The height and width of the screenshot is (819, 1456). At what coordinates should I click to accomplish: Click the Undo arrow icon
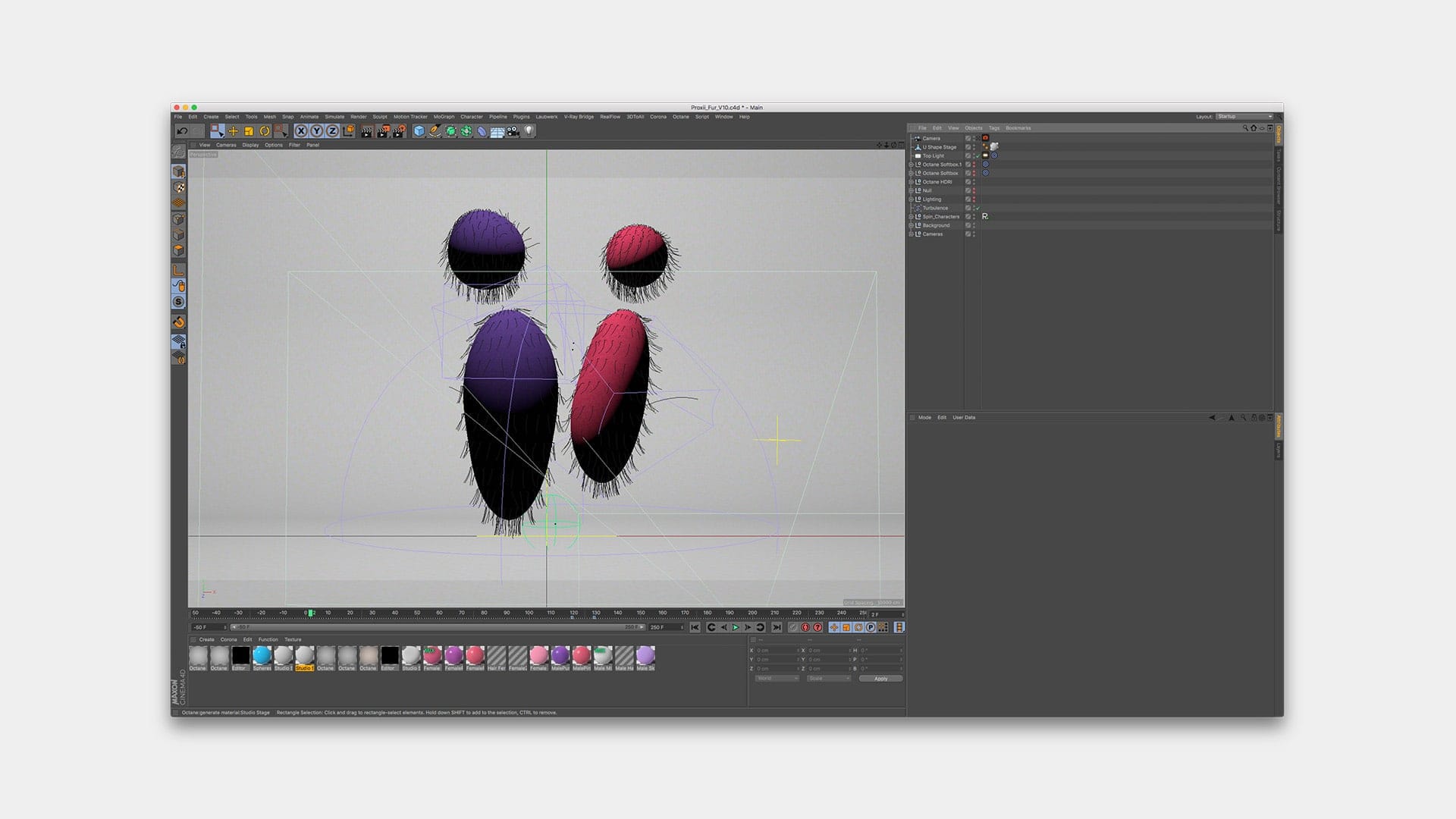pos(182,131)
